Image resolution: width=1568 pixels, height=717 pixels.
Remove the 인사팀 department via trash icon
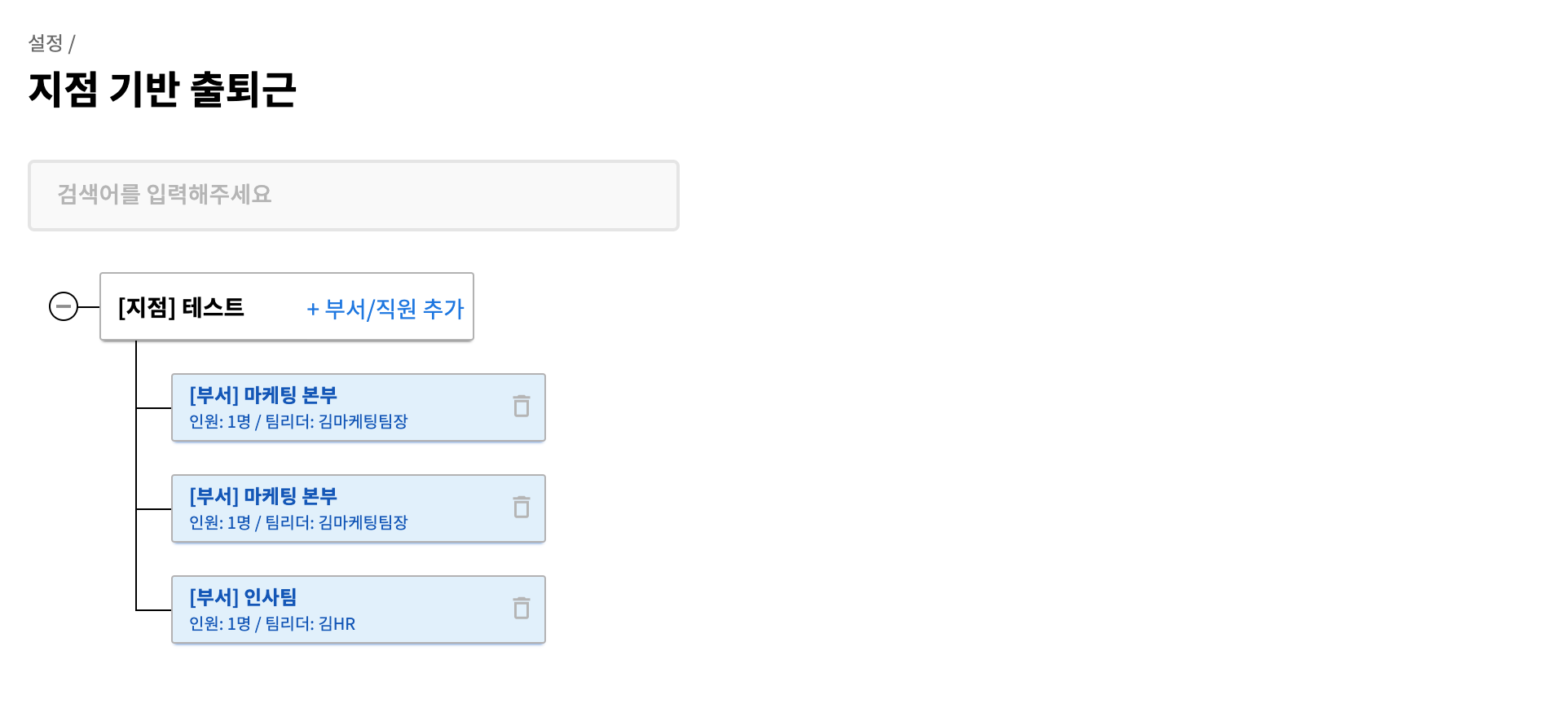tap(522, 608)
